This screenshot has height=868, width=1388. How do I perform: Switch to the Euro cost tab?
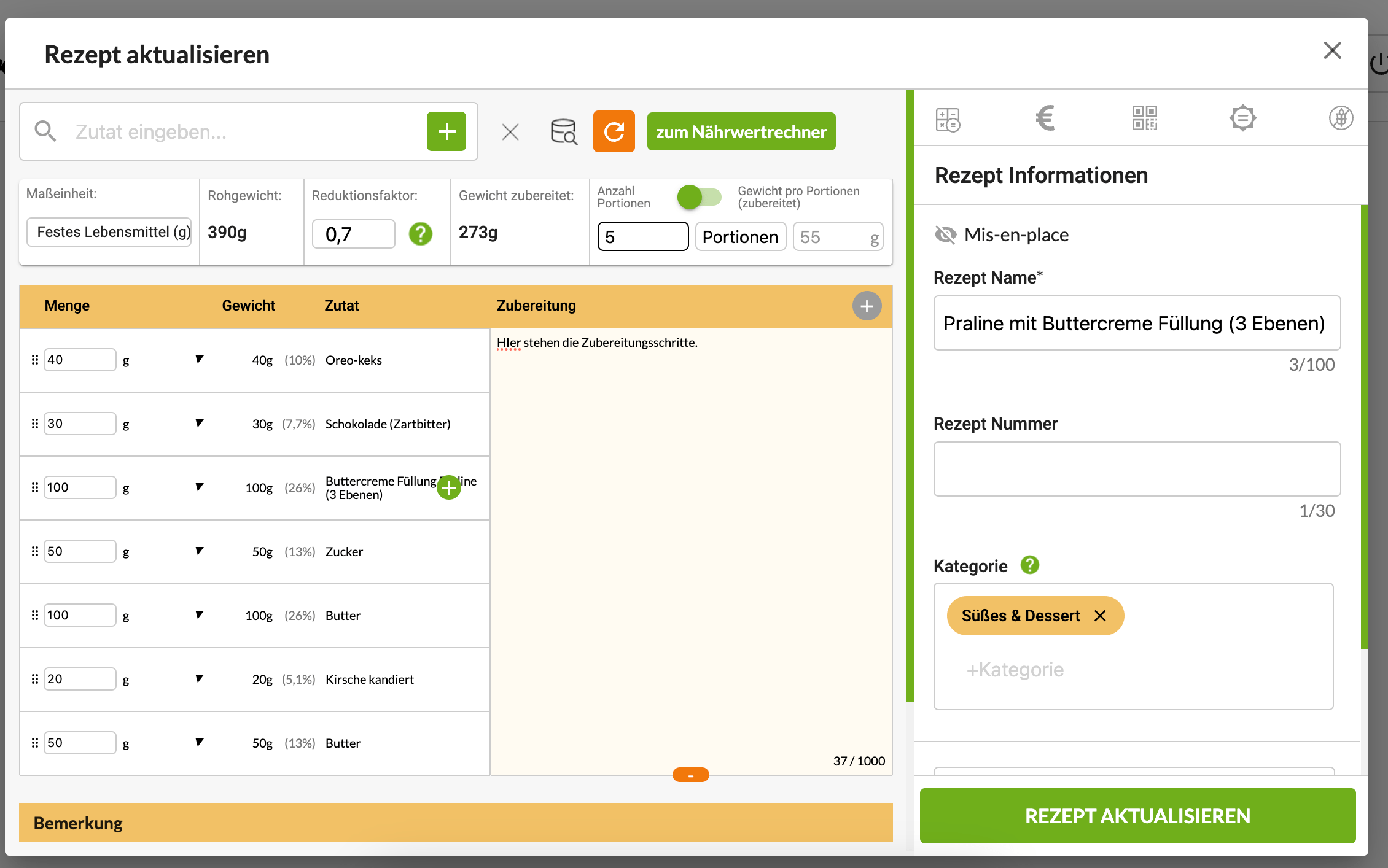click(1045, 118)
